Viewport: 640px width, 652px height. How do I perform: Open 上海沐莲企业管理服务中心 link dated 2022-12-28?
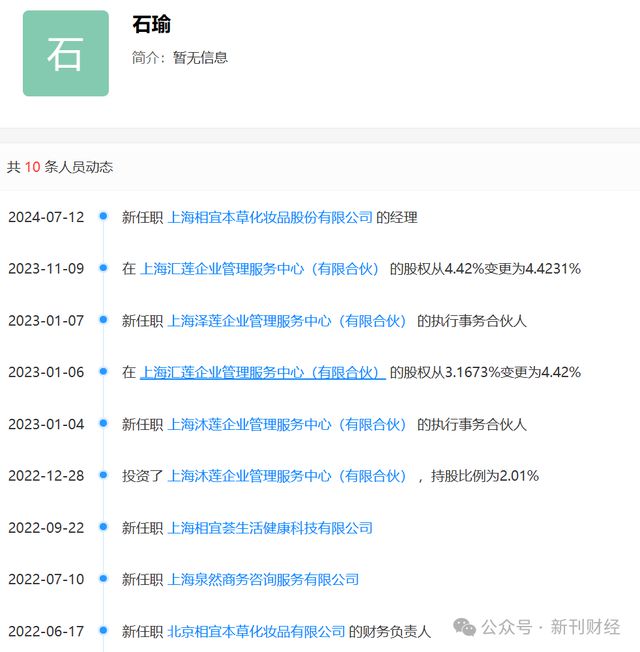pyautogui.click(x=287, y=476)
